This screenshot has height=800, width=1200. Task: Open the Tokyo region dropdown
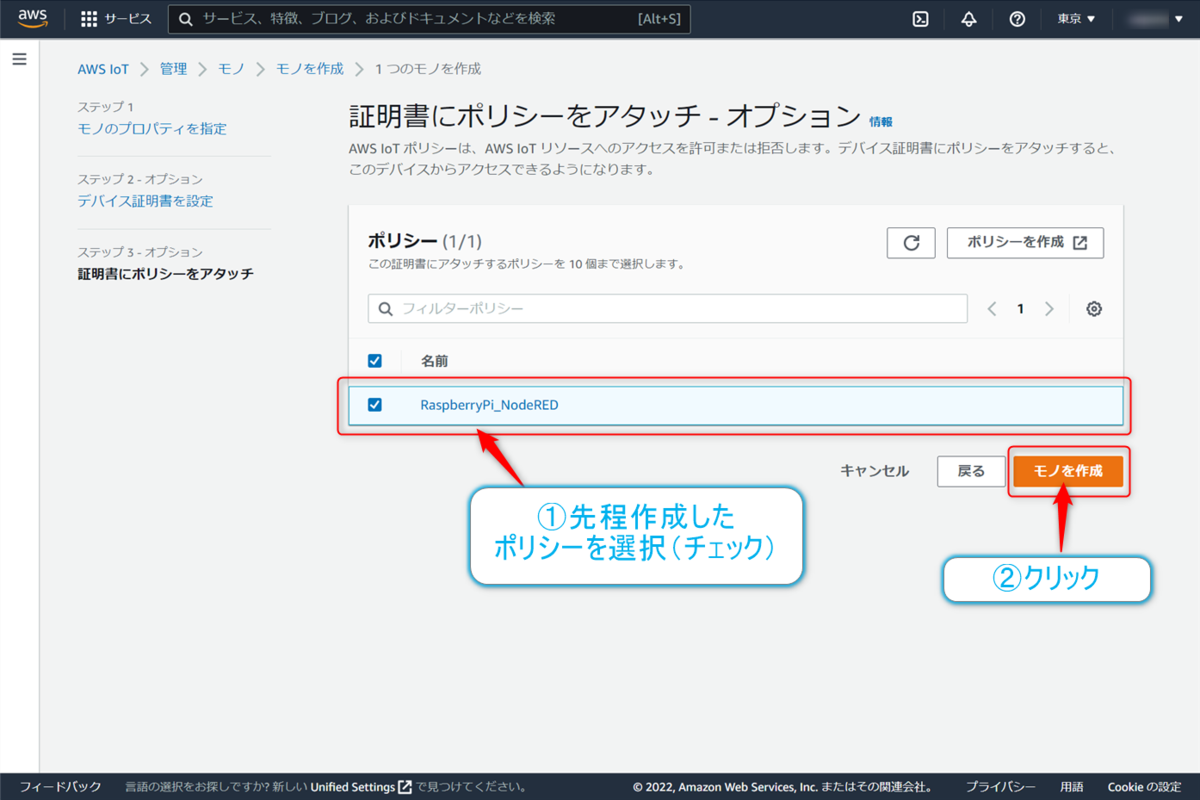pos(1076,19)
